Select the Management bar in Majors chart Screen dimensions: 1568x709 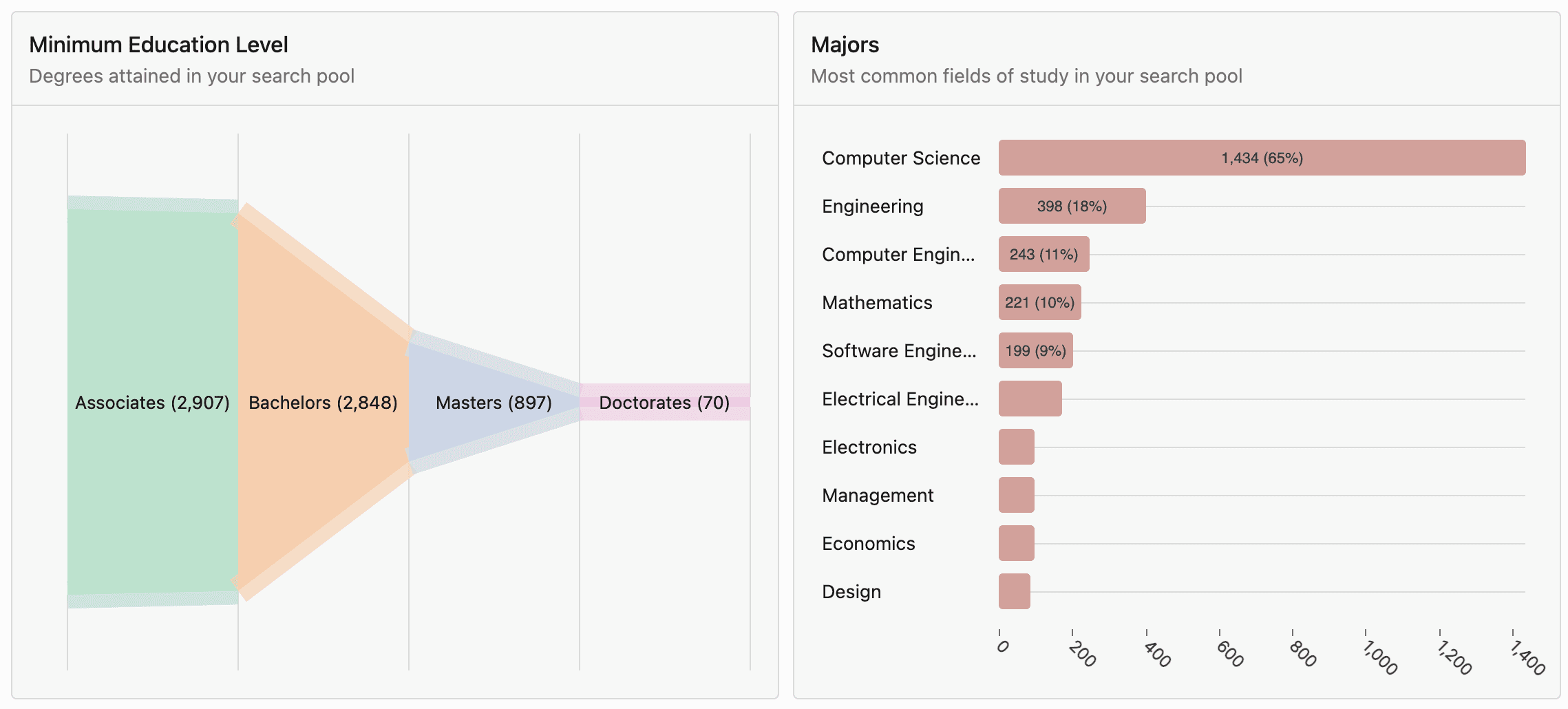click(1016, 495)
